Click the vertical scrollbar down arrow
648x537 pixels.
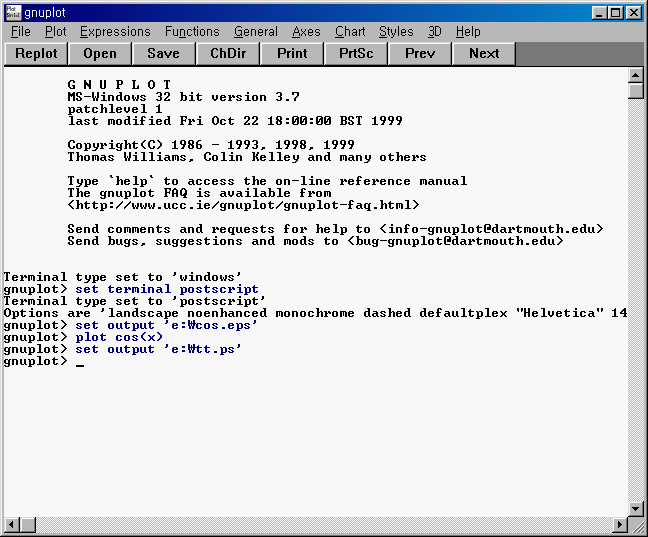click(x=635, y=508)
